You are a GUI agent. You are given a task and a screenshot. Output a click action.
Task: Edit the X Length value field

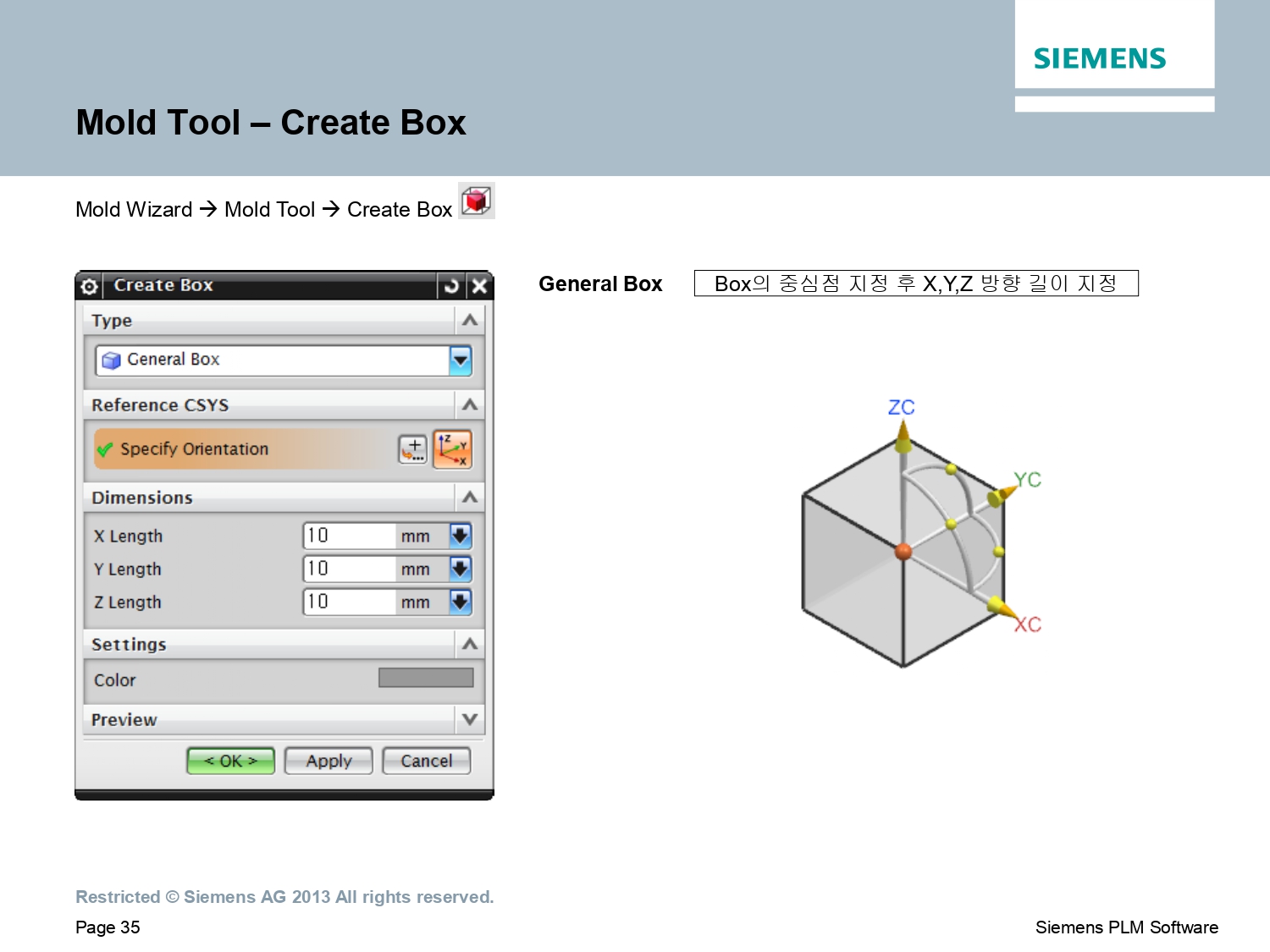pos(348,536)
